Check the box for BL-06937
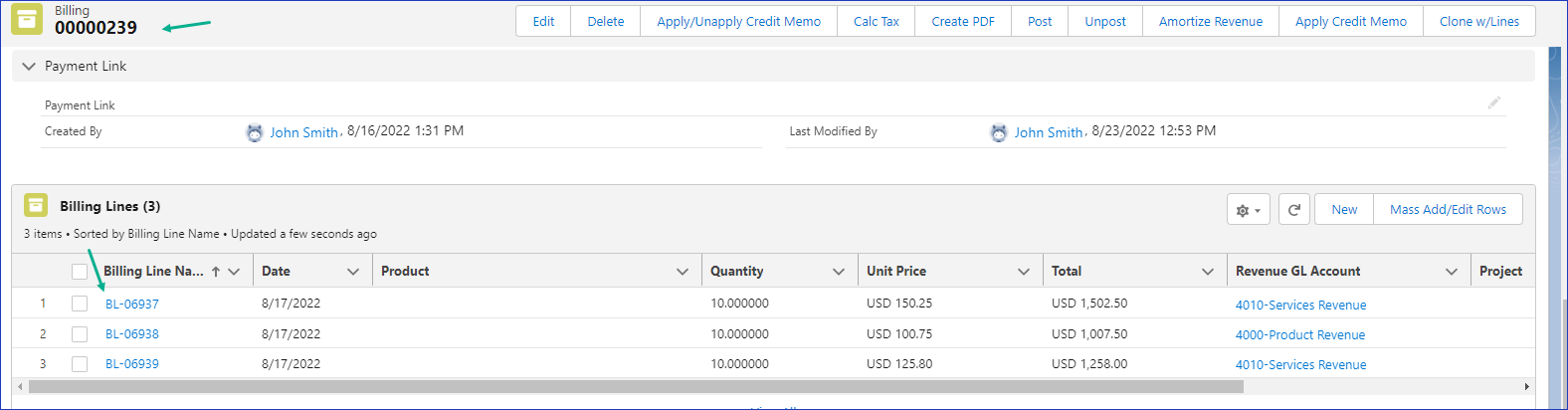Screen dimensions: 1568x410 pyautogui.click(x=80, y=304)
